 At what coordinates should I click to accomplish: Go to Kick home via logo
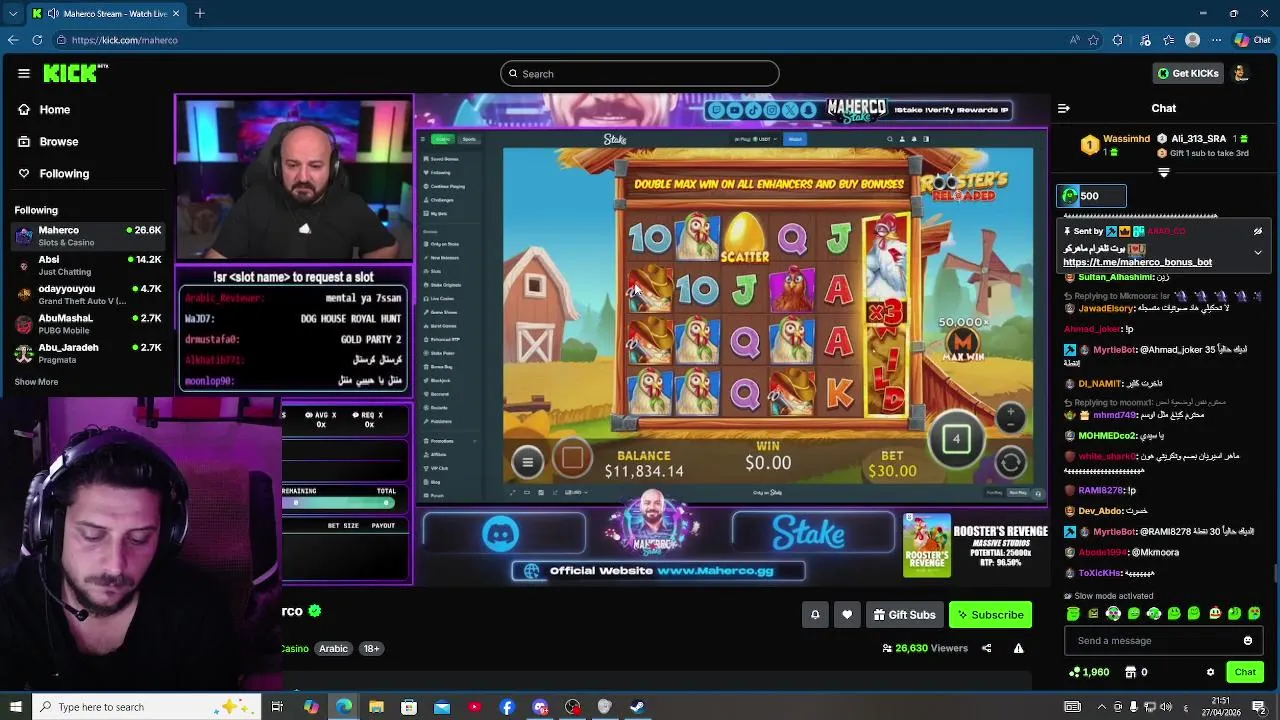tap(76, 73)
